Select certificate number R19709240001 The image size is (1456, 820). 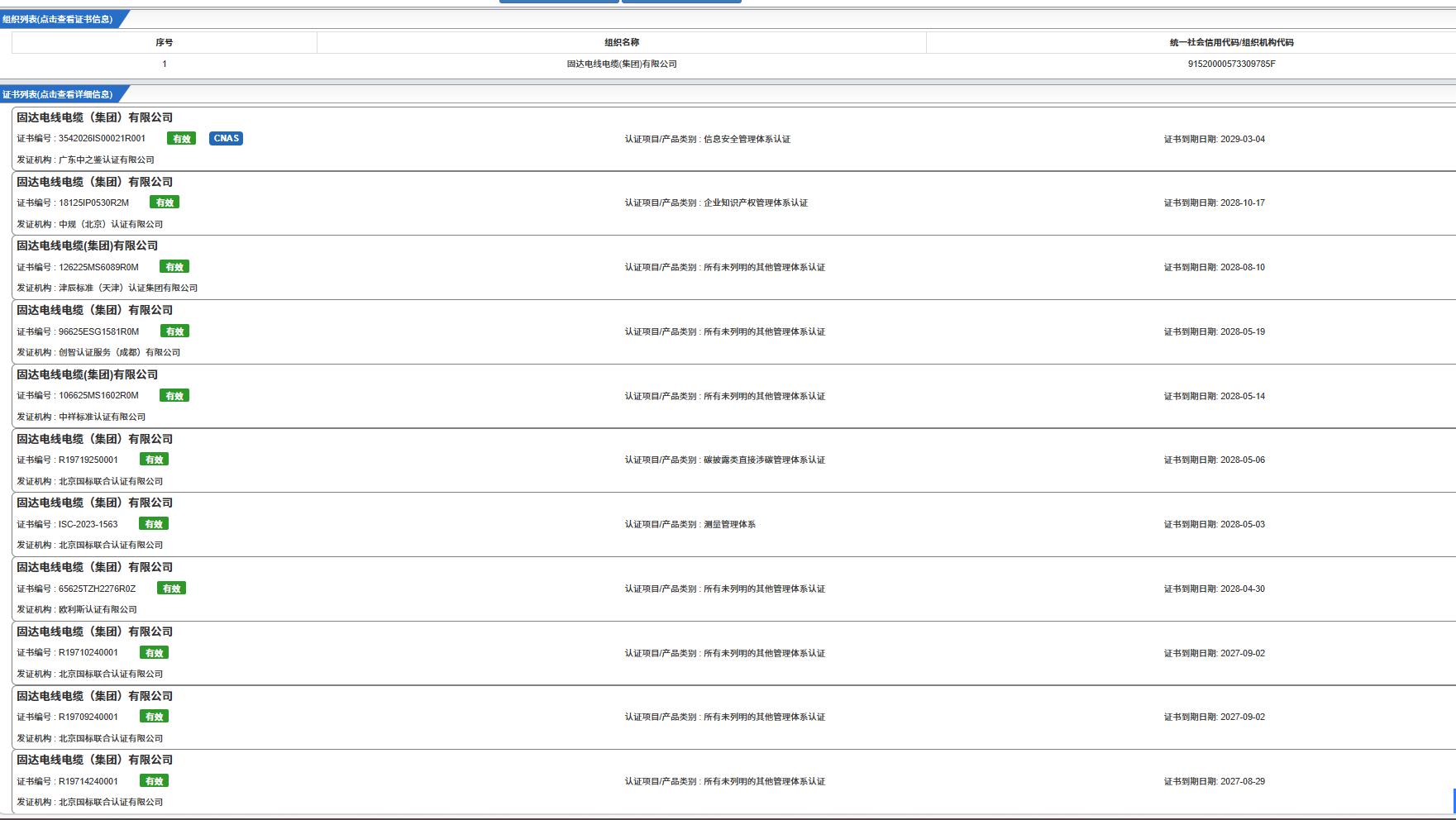(x=88, y=717)
